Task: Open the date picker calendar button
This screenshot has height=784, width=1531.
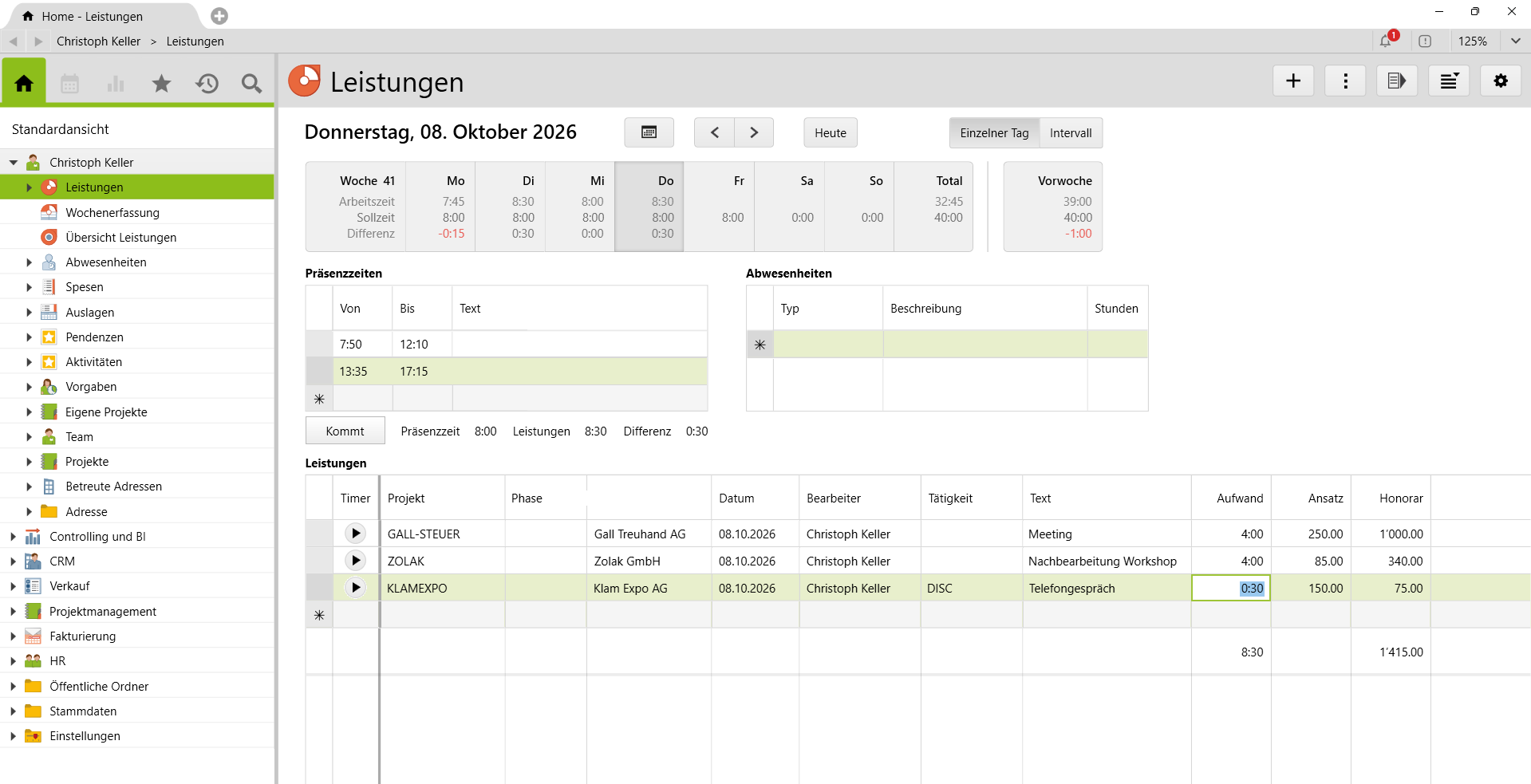Action: coord(649,132)
